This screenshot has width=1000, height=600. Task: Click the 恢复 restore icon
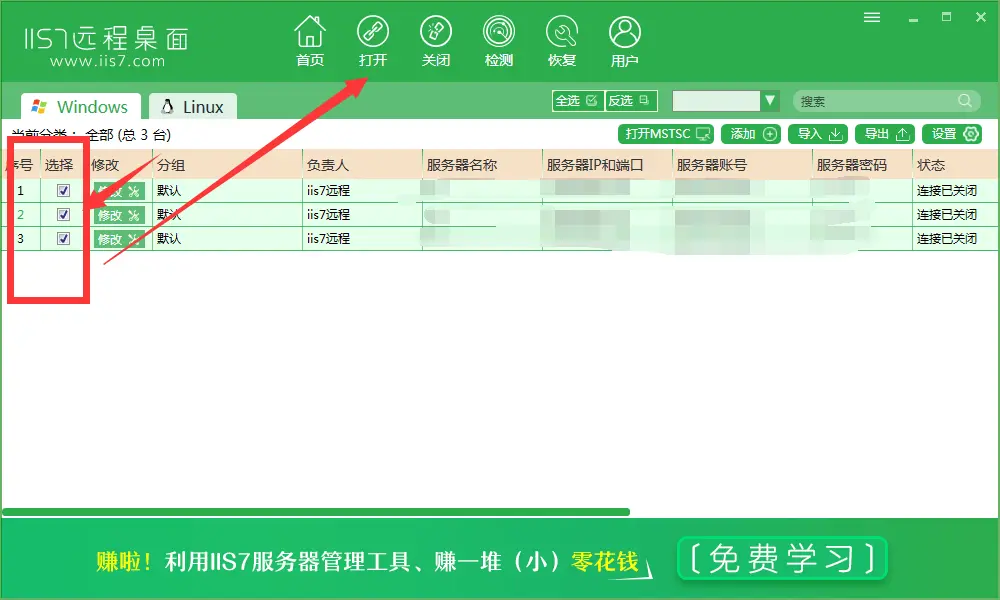pyautogui.click(x=562, y=41)
